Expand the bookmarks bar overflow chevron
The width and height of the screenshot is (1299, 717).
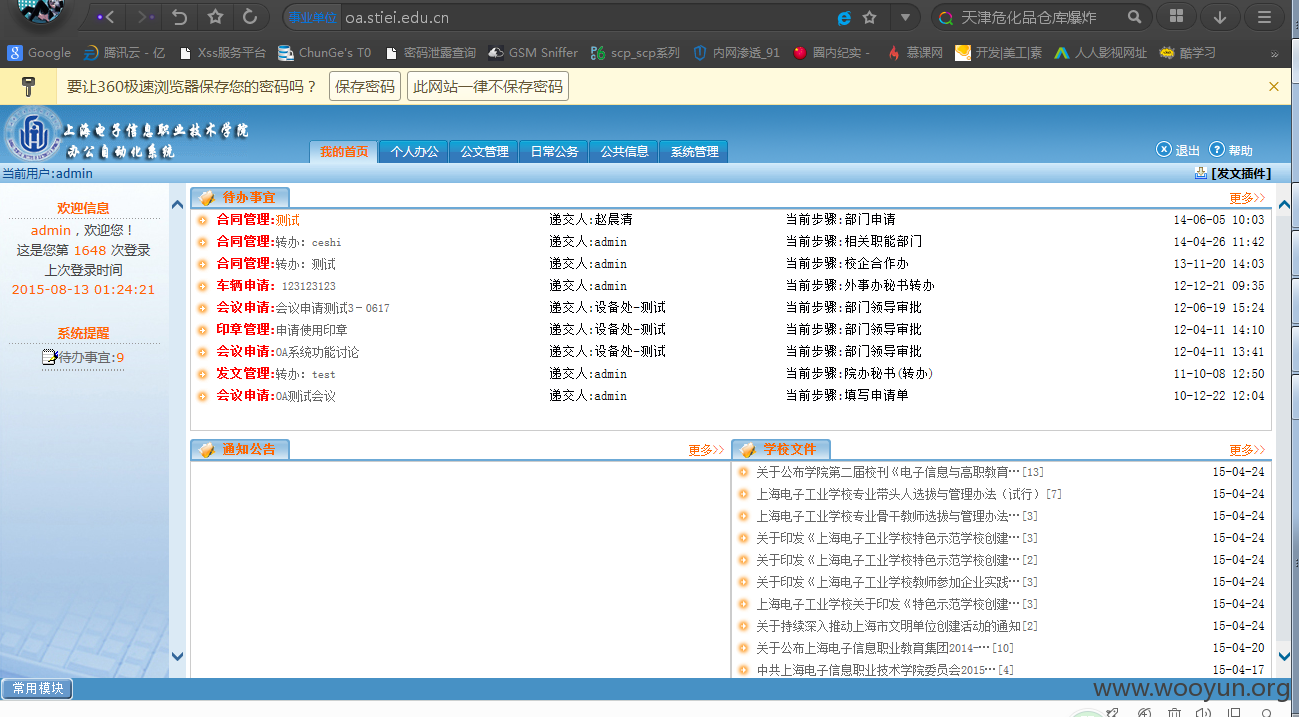(1274, 54)
